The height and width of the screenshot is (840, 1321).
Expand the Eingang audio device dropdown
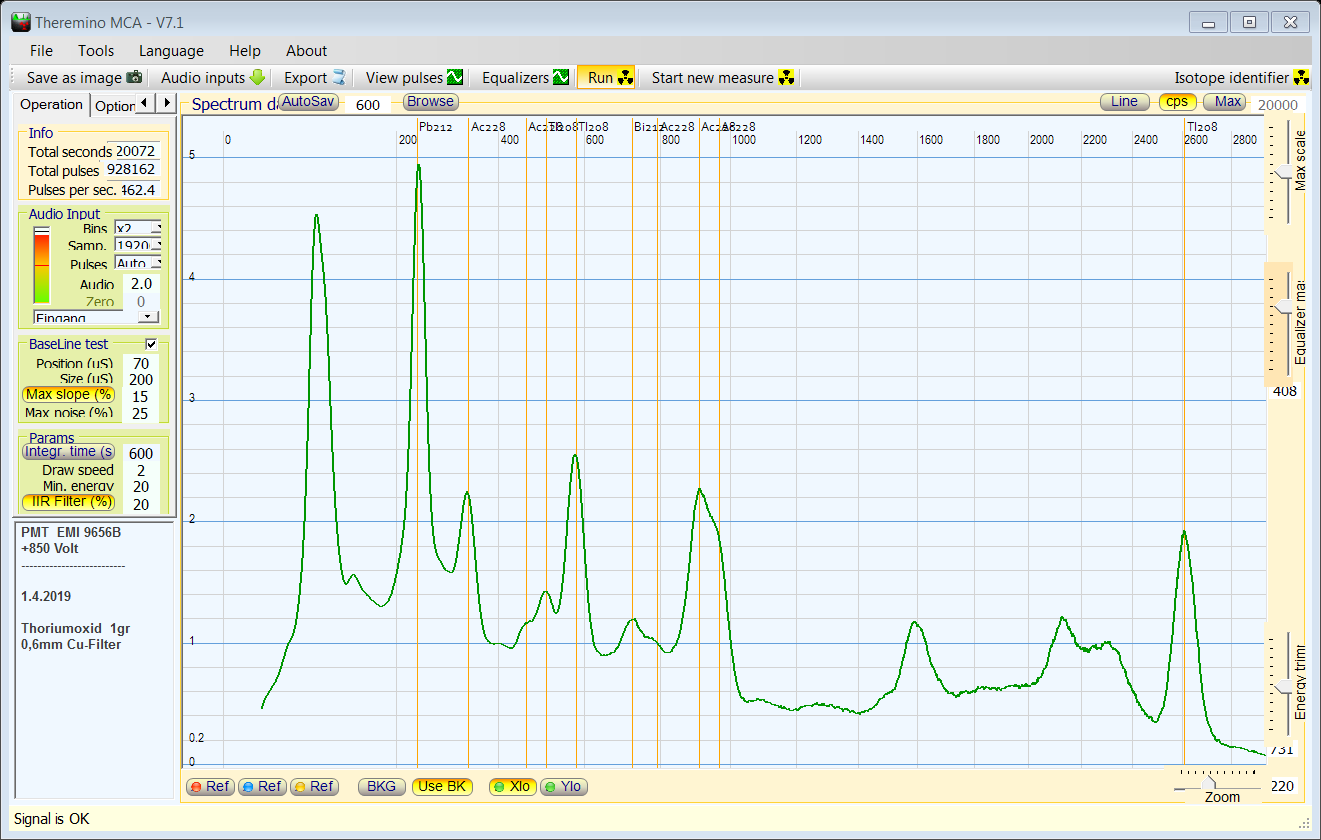tap(149, 317)
